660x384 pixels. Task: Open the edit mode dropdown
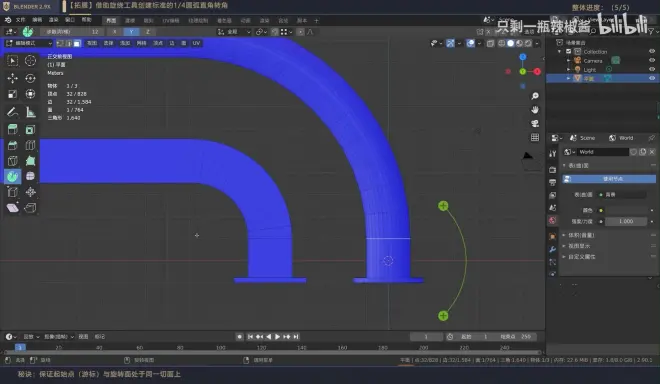(x=29, y=43)
